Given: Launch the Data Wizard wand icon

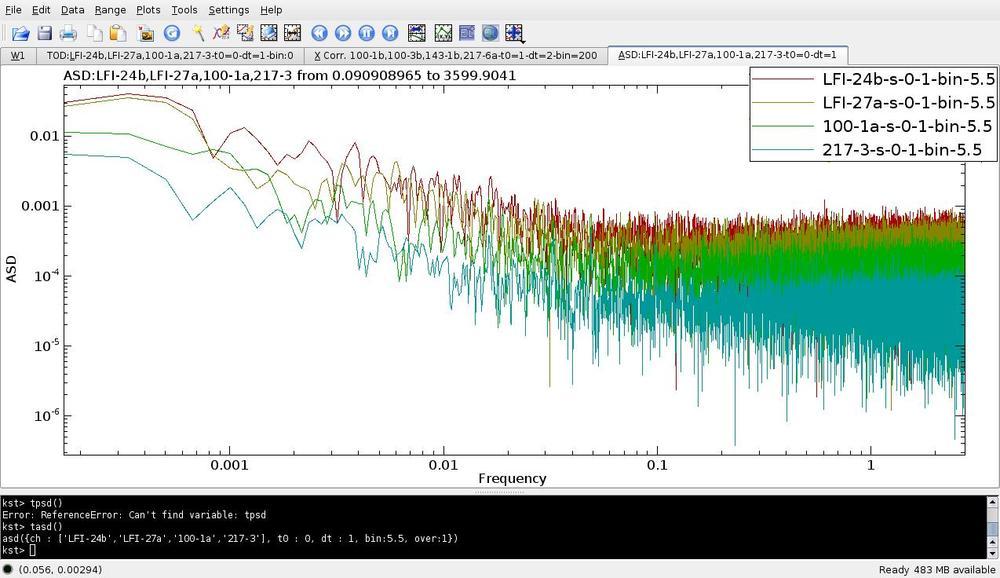Looking at the screenshot, I should pos(199,33).
